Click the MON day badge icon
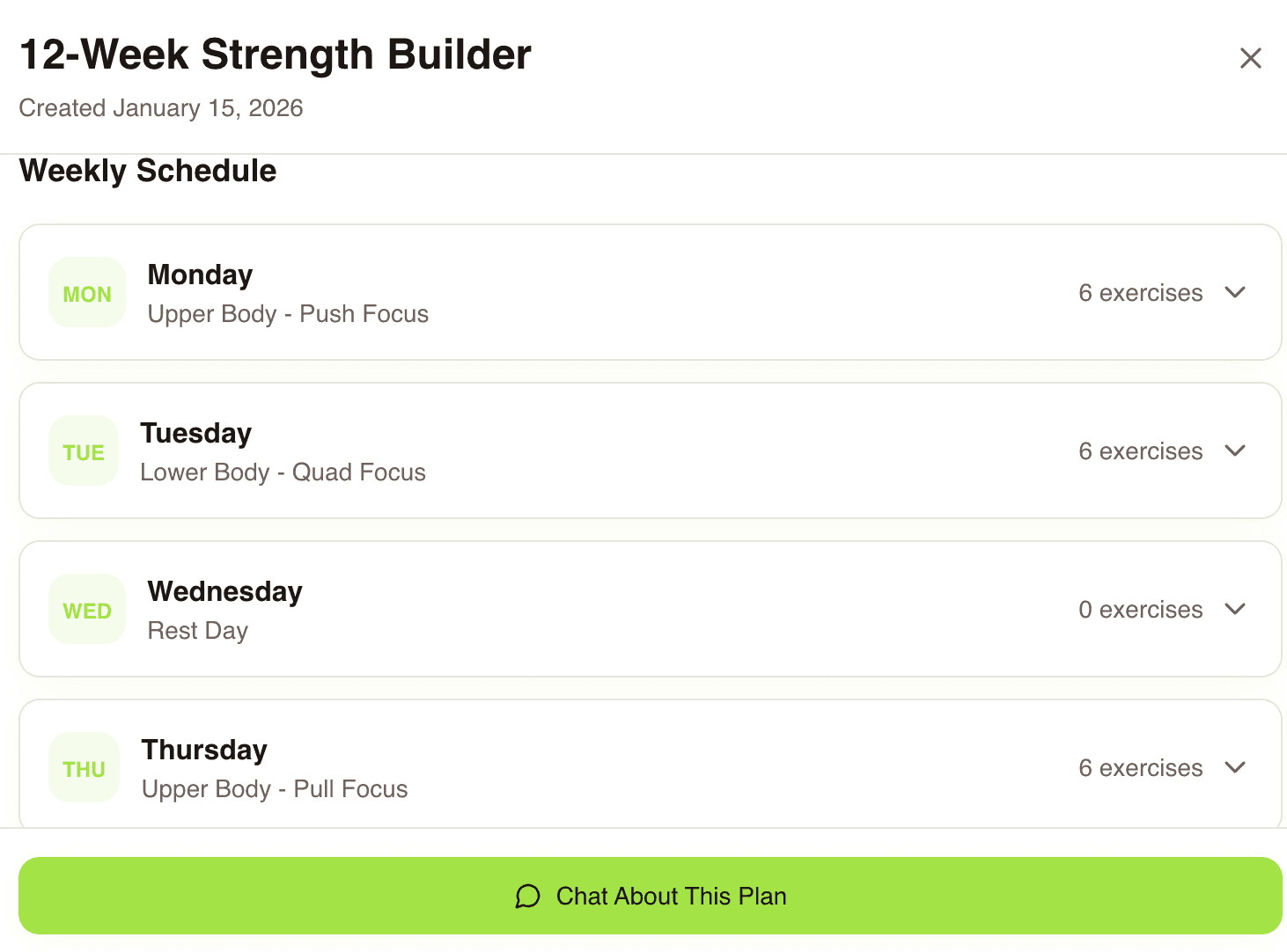Screen dimensions: 1287x952 pyautogui.click(x=86, y=292)
